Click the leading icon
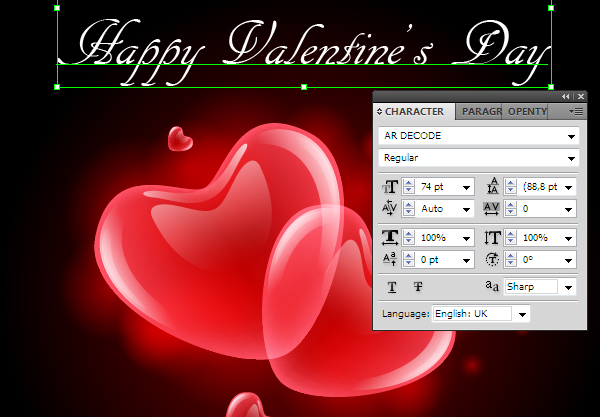The image size is (600, 417). click(492, 186)
